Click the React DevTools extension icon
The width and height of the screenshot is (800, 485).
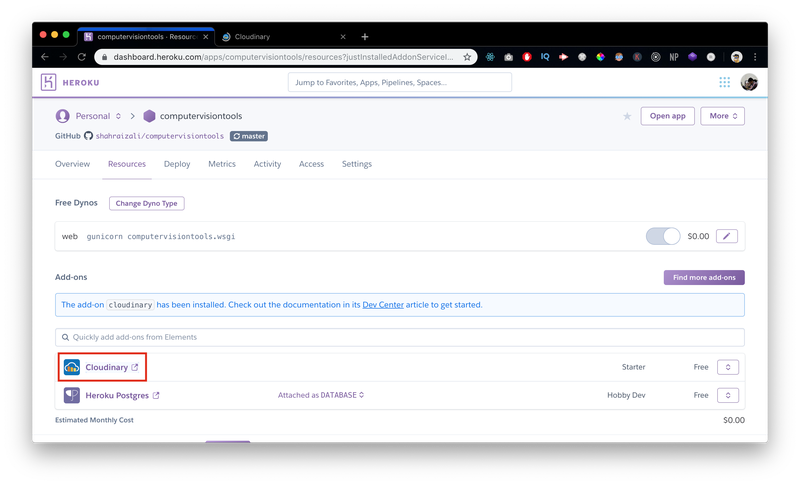coord(490,57)
